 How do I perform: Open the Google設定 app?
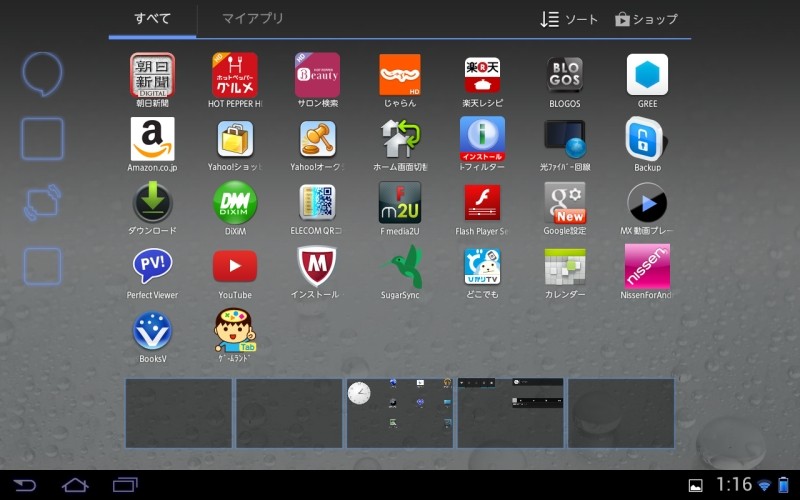pyautogui.click(x=565, y=203)
